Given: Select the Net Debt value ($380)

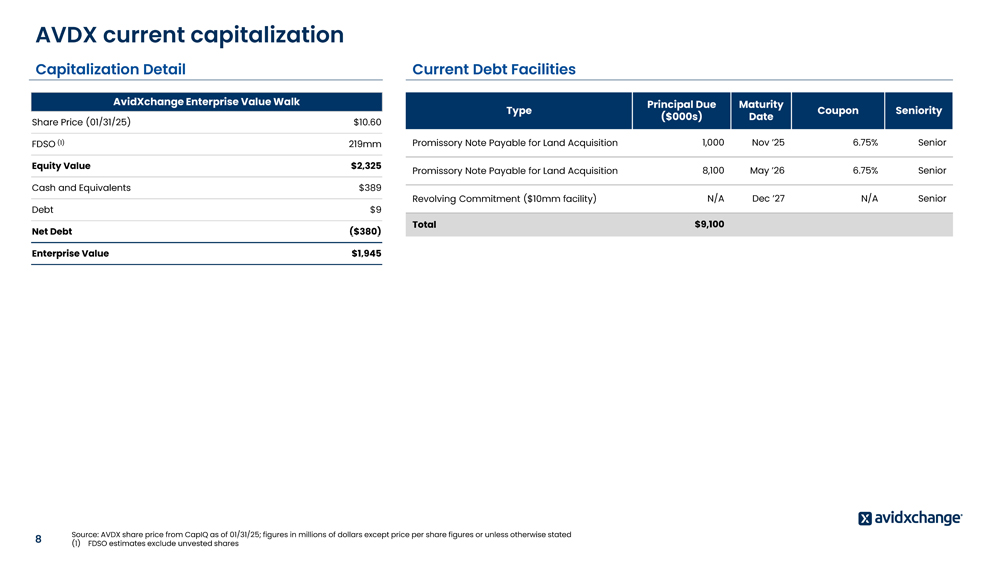Looking at the screenshot, I should (364, 232).
